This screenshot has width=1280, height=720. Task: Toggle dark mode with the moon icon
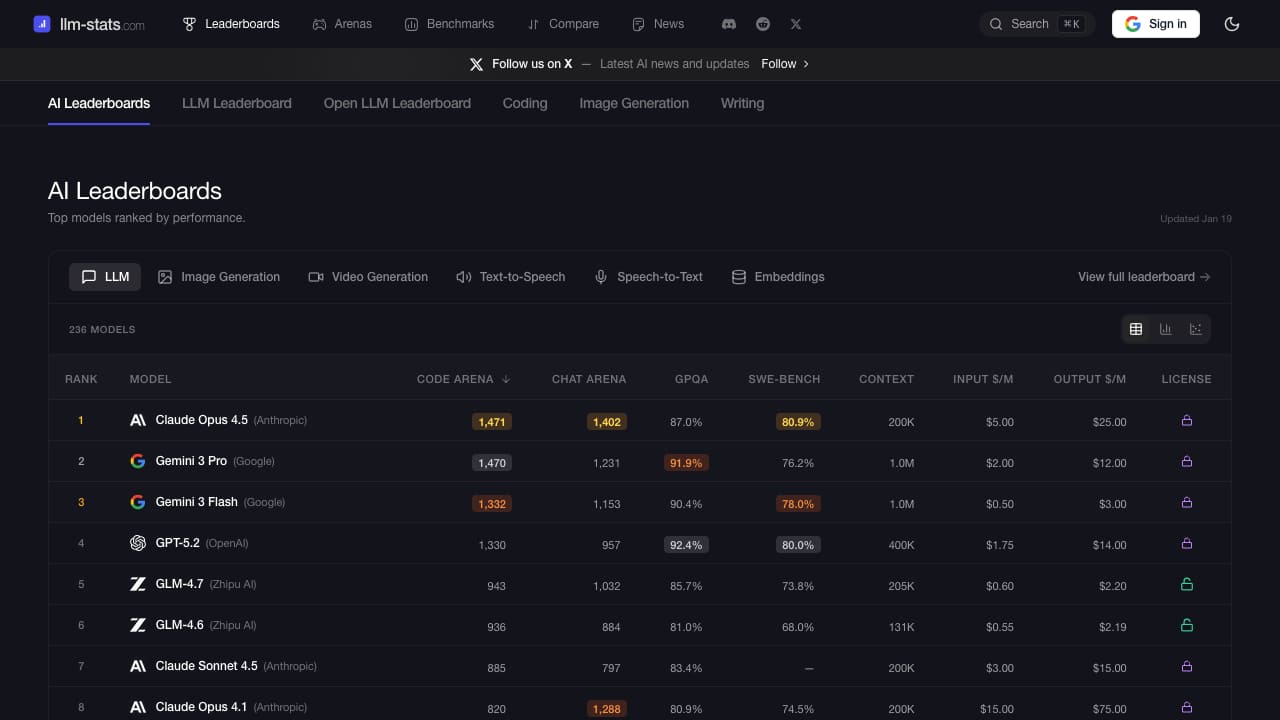1232,24
